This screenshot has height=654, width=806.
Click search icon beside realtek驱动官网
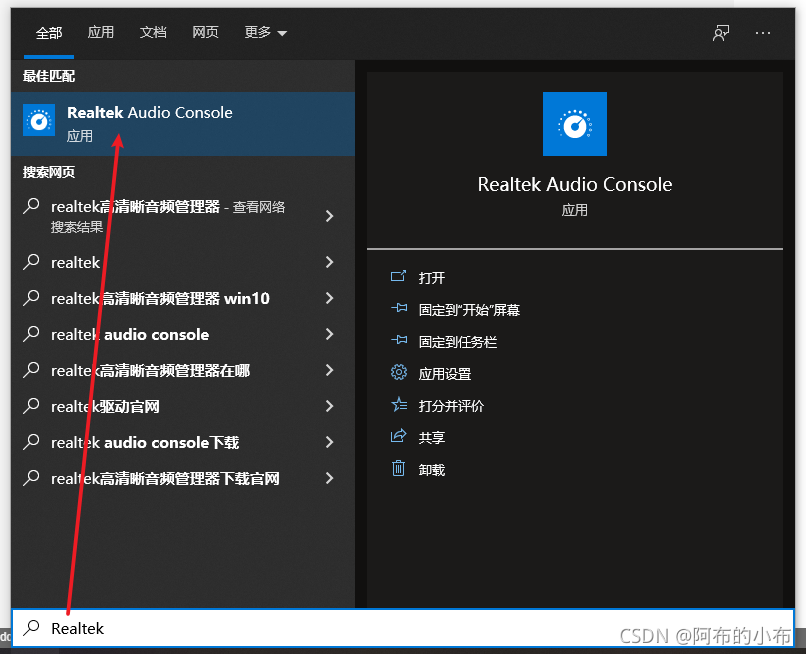[x=31, y=406]
